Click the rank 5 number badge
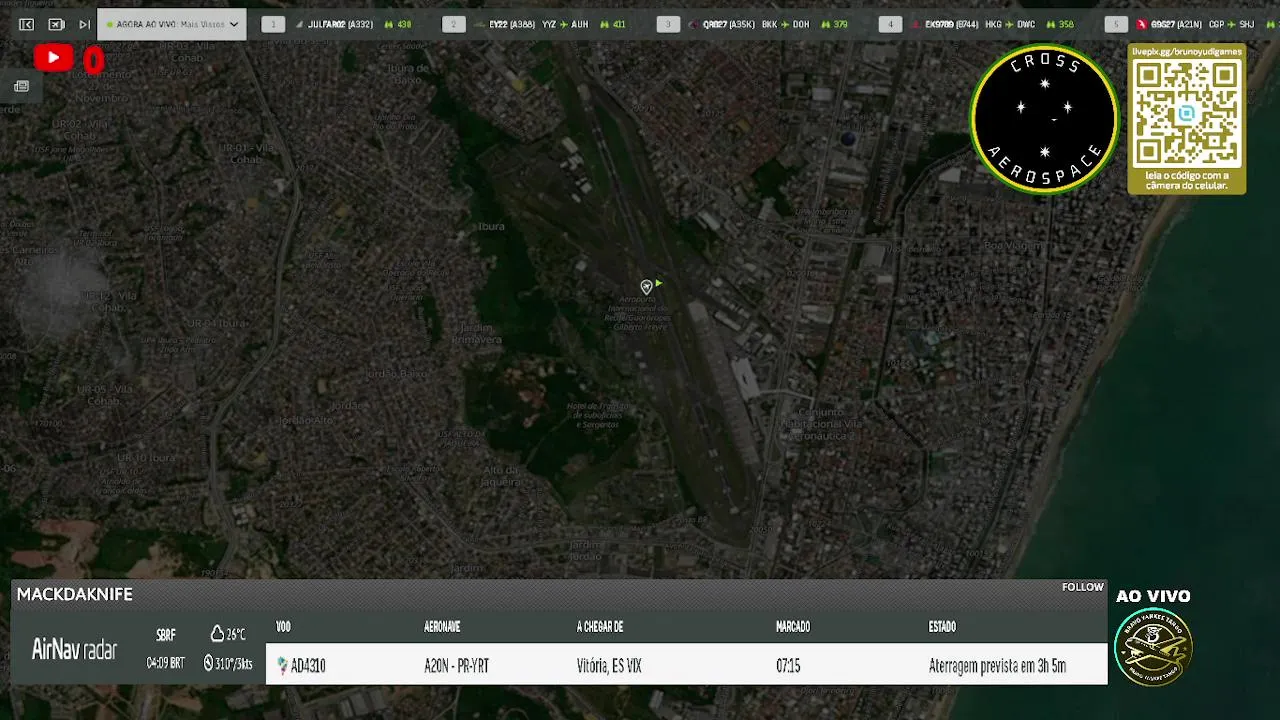 [1116, 24]
